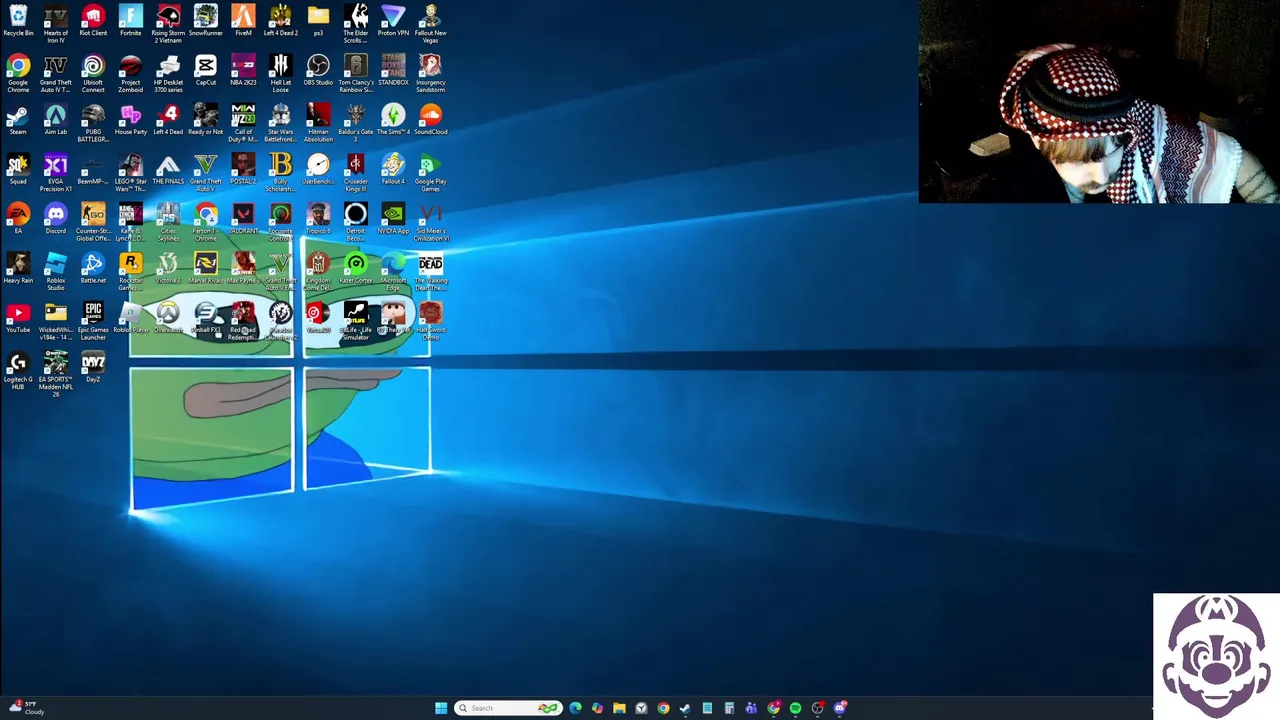Open Google Play Games shortcut
The height and width of the screenshot is (720, 1280).
pos(431,172)
